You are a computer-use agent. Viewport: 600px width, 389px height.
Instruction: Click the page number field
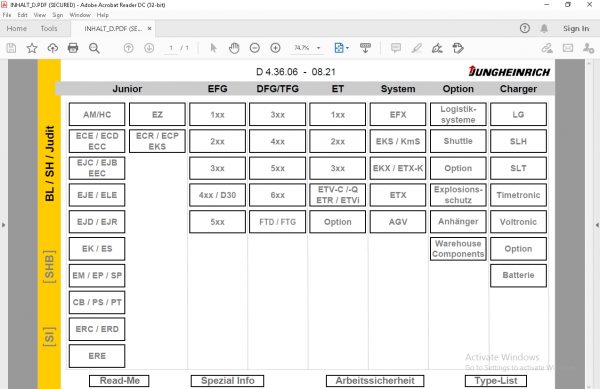[x=171, y=48]
